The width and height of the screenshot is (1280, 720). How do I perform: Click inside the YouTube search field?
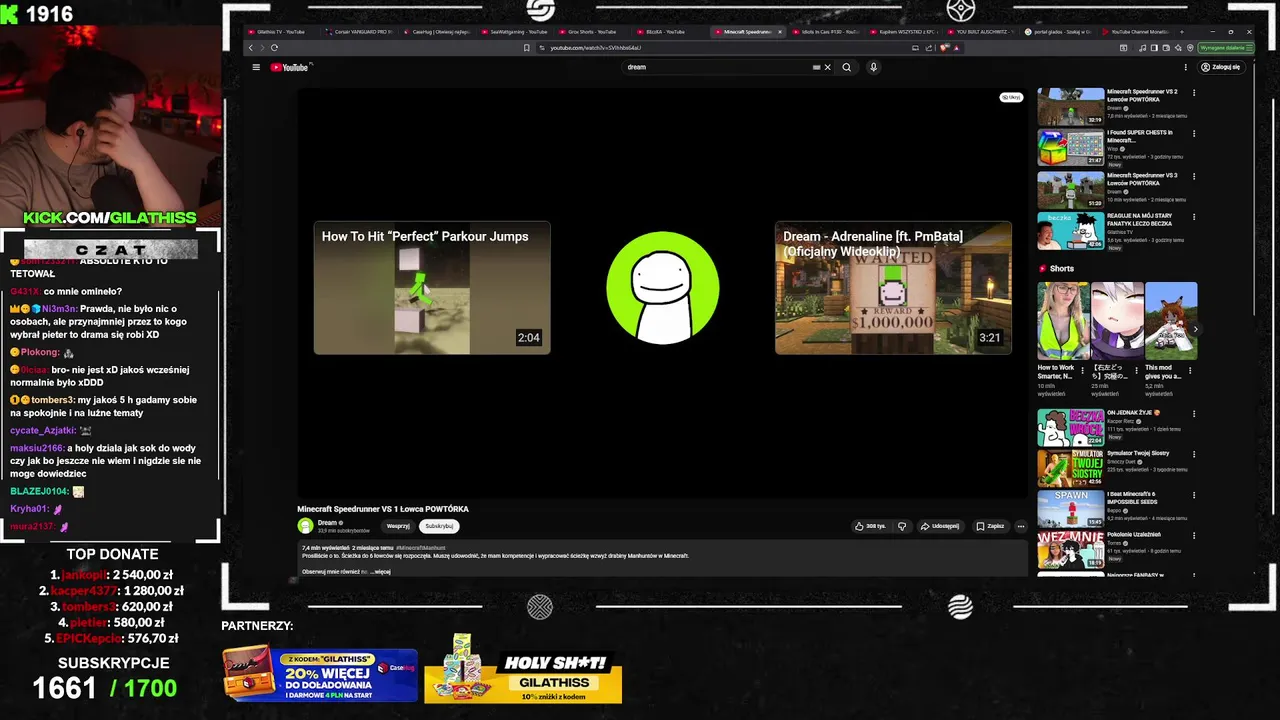point(715,67)
